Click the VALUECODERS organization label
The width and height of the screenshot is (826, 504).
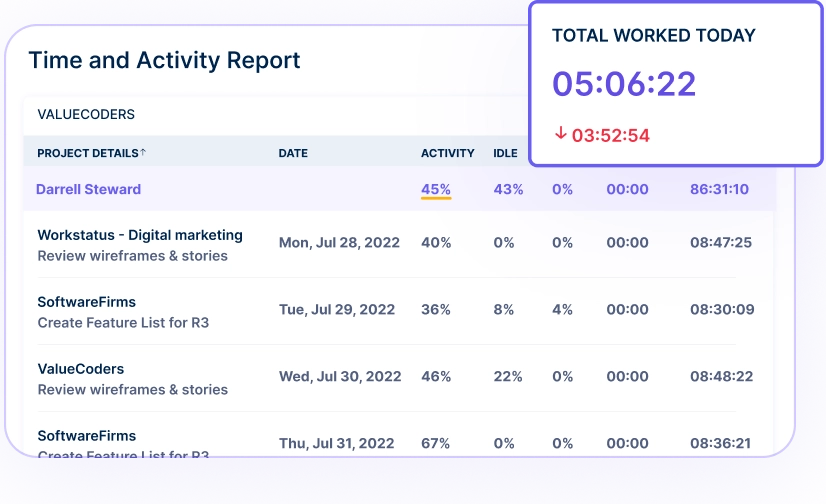pos(86,114)
